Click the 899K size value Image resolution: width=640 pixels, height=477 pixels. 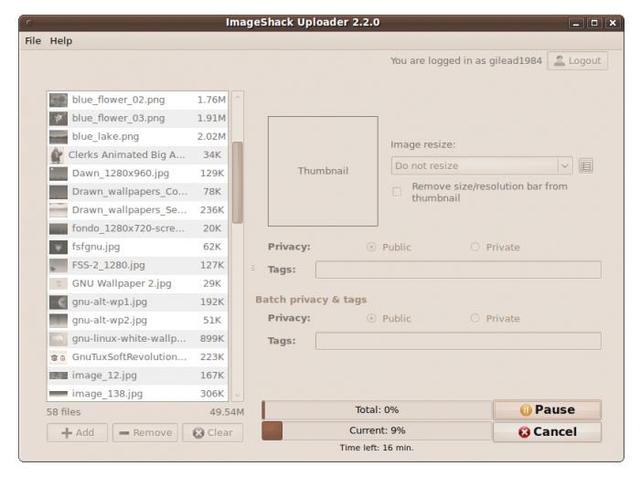212,339
